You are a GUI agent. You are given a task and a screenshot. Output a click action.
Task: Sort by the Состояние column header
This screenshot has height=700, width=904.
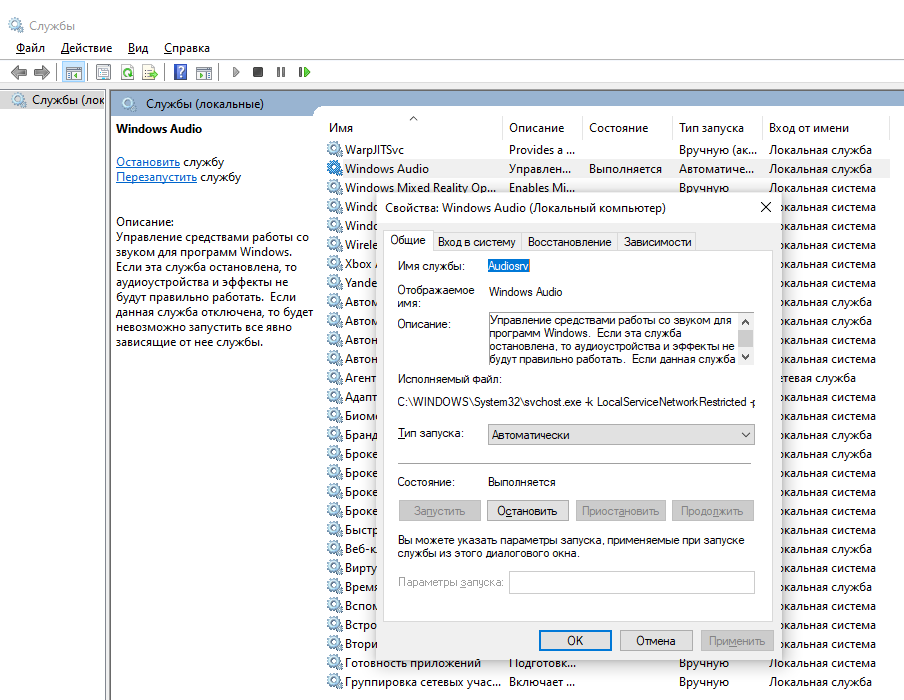(x=627, y=128)
